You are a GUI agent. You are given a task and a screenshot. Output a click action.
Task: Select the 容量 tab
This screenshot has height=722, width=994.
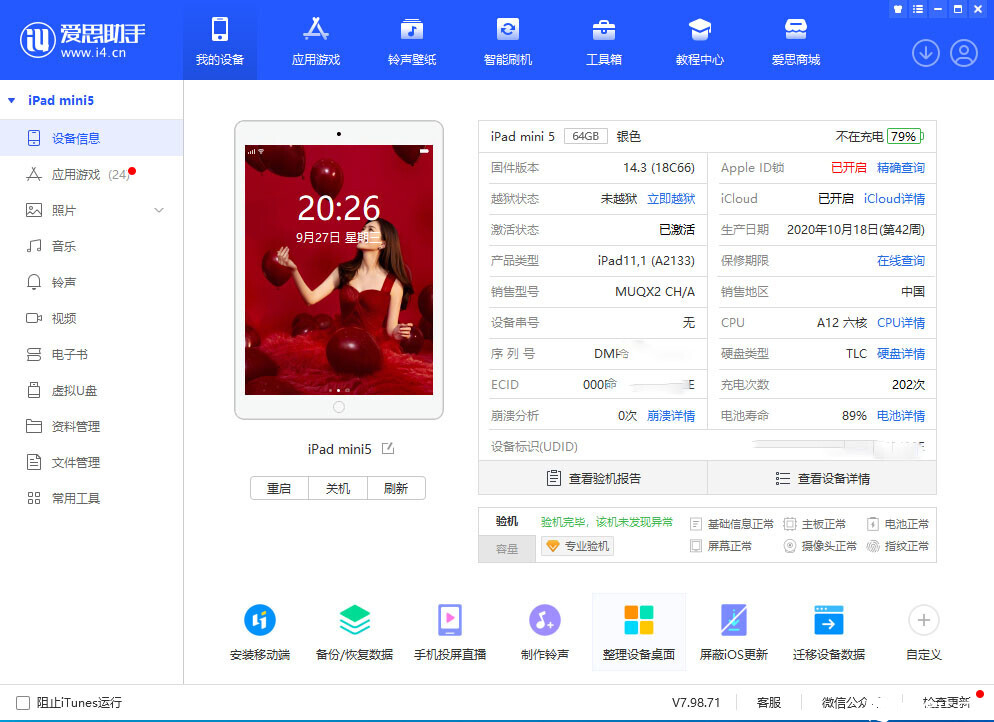pyautogui.click(x=507, y=549)
